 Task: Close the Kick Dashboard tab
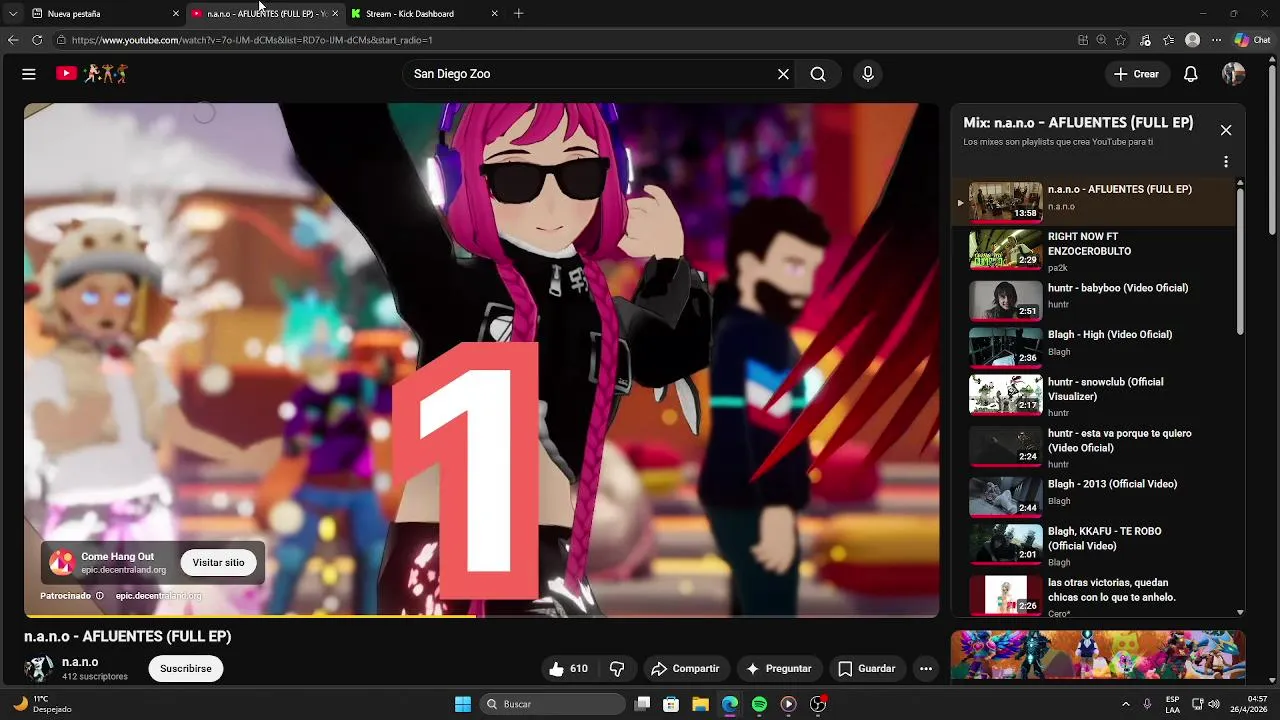(x=494, y=14)
